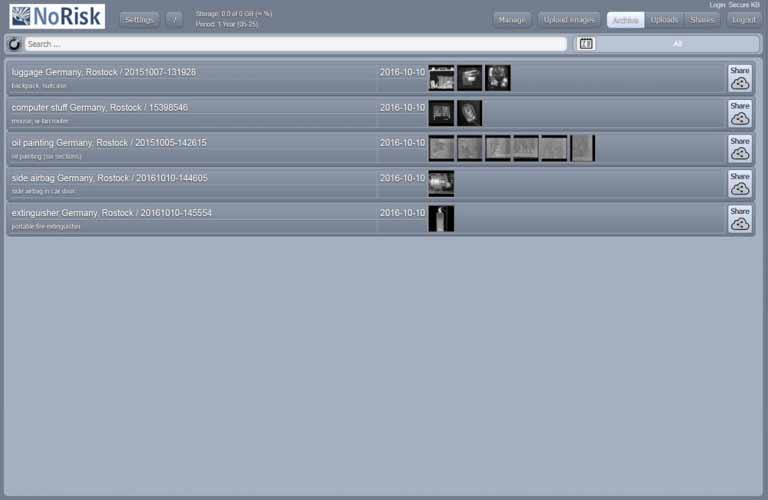The width and height of the screenshot is (768, 500).
Task: Open third luggage X-ray thumbnail
Action: [x=498, y=78]
